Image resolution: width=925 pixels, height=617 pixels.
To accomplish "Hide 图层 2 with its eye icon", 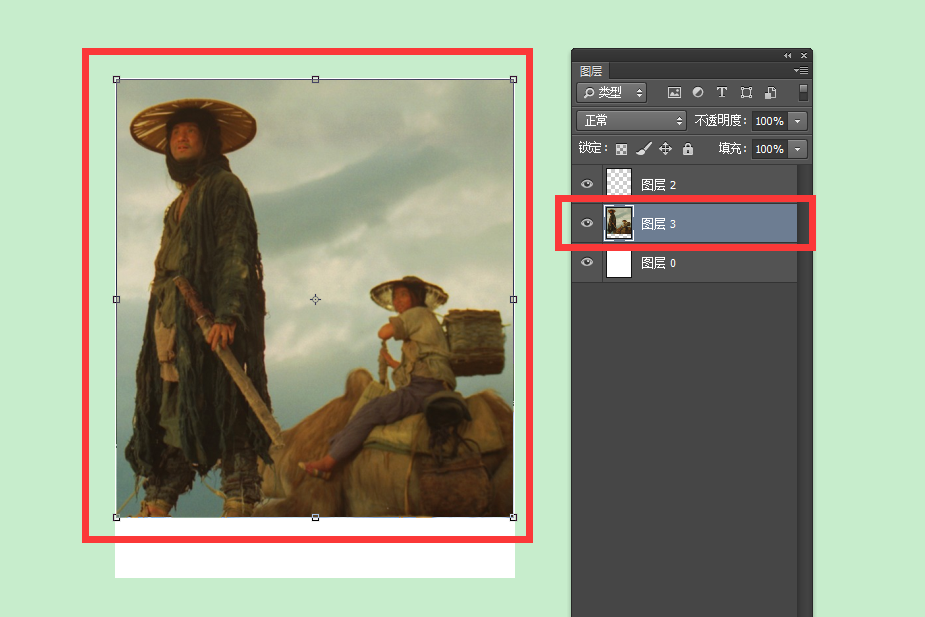I will point(587,184).
